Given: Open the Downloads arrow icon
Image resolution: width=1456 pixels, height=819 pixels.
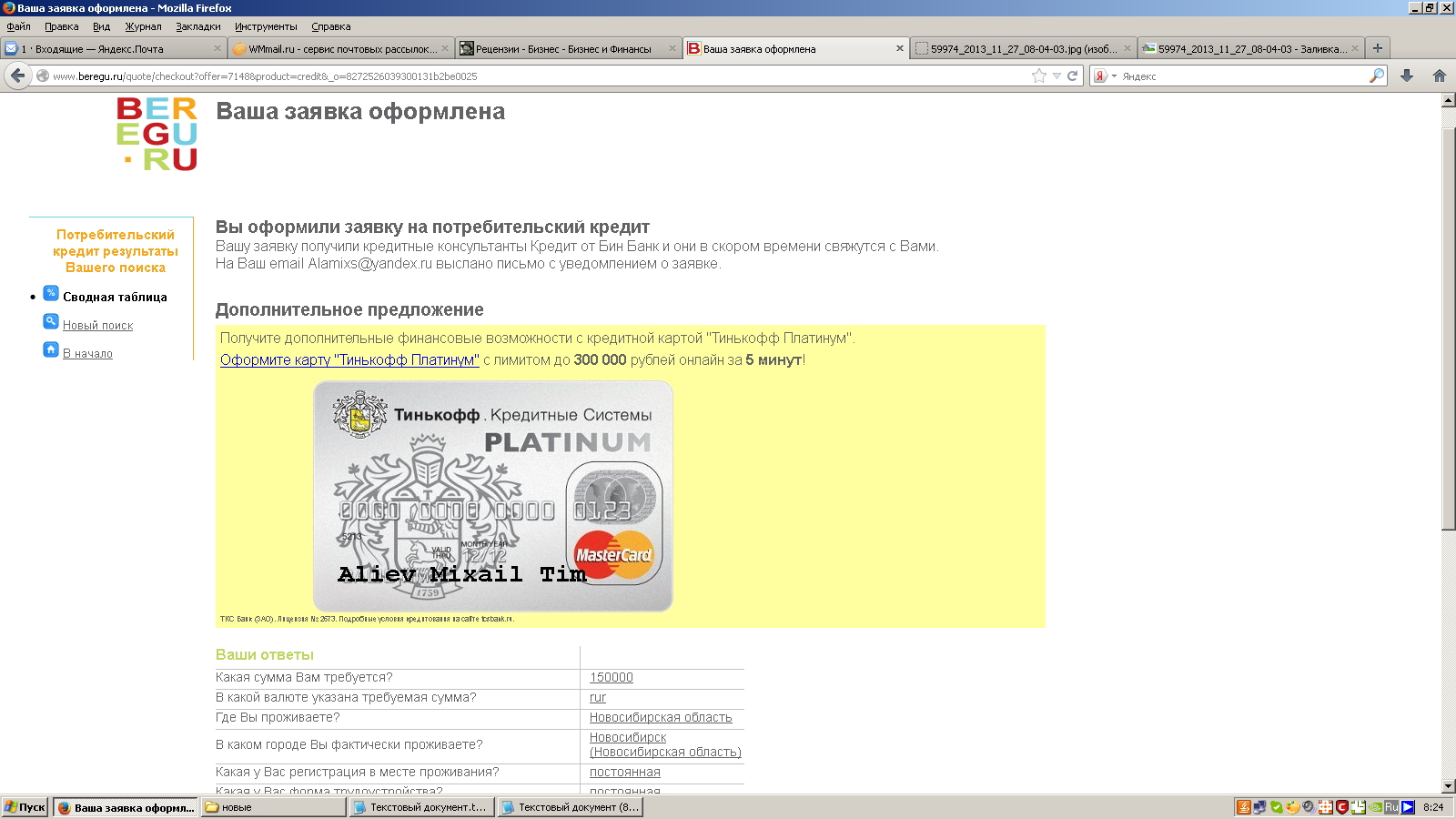Looking at the screenshot, I should pos(1407,76).
